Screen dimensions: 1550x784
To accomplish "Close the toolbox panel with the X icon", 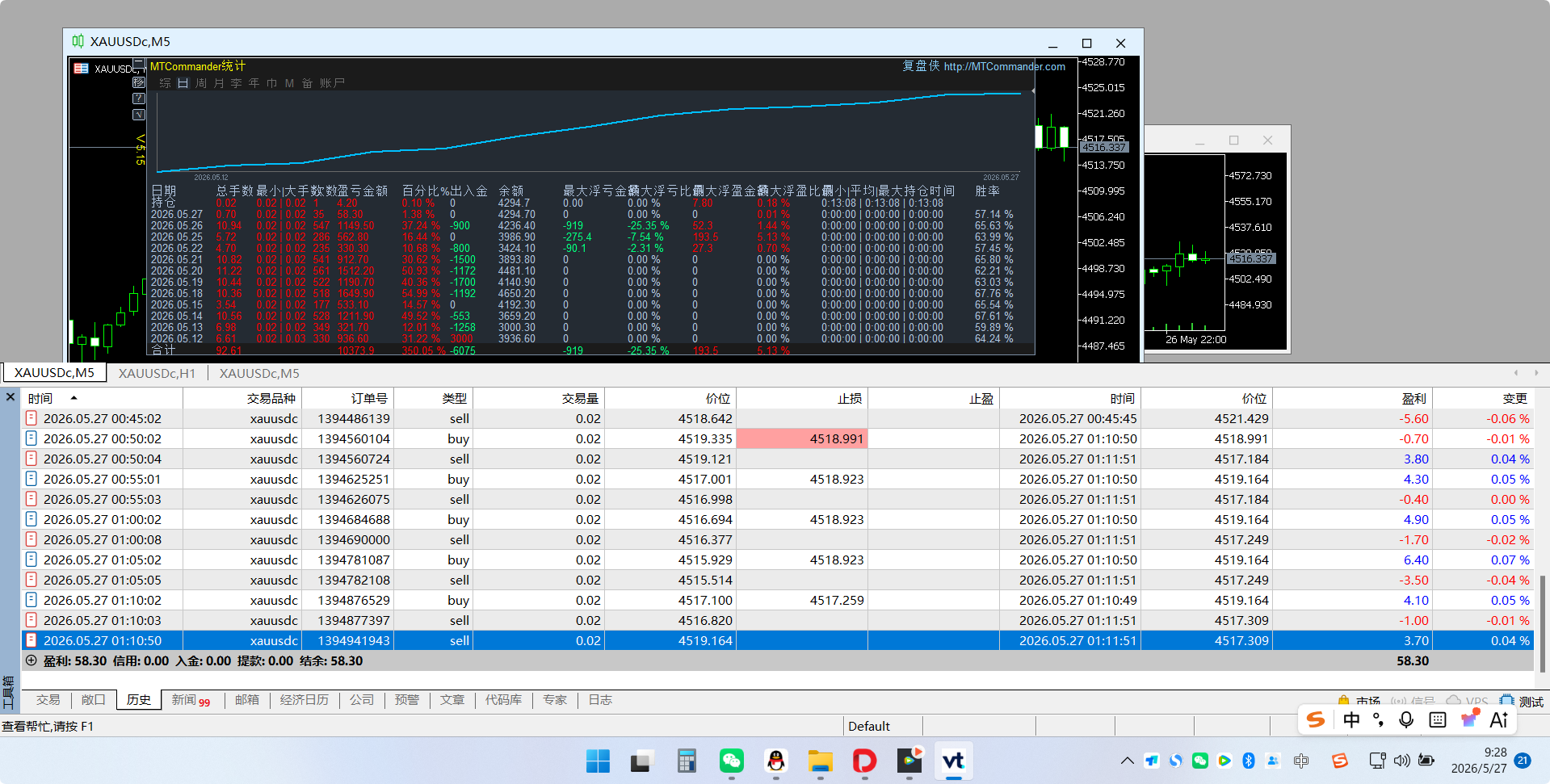I will point(11,397).
